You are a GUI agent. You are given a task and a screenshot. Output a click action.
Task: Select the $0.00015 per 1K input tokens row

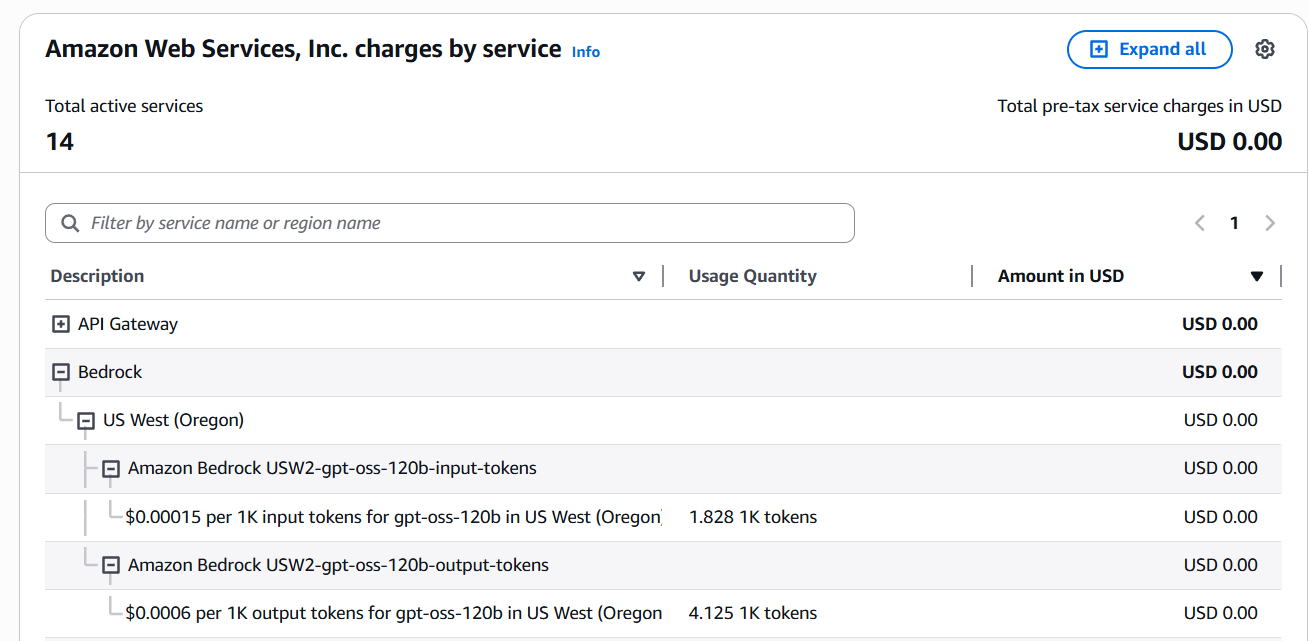click(393, 517)
